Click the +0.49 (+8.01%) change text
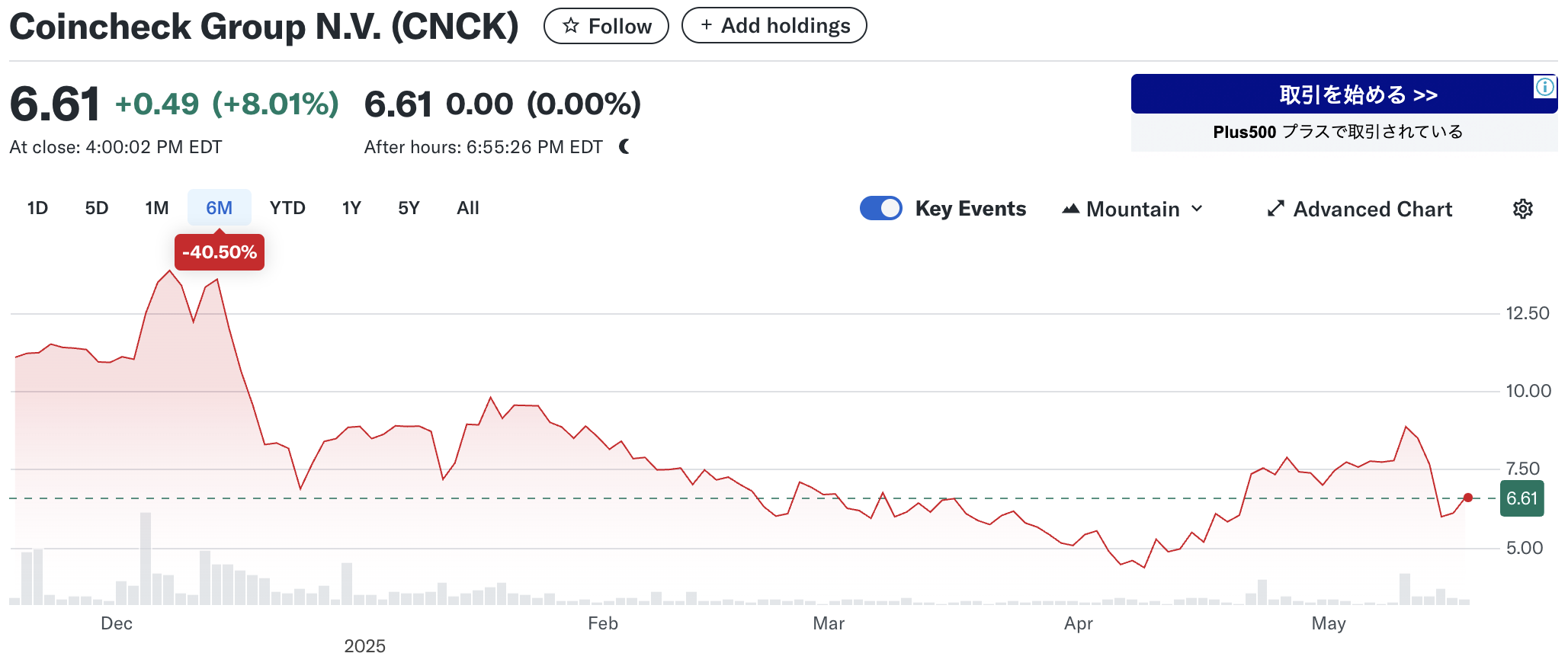 point(226,104)
